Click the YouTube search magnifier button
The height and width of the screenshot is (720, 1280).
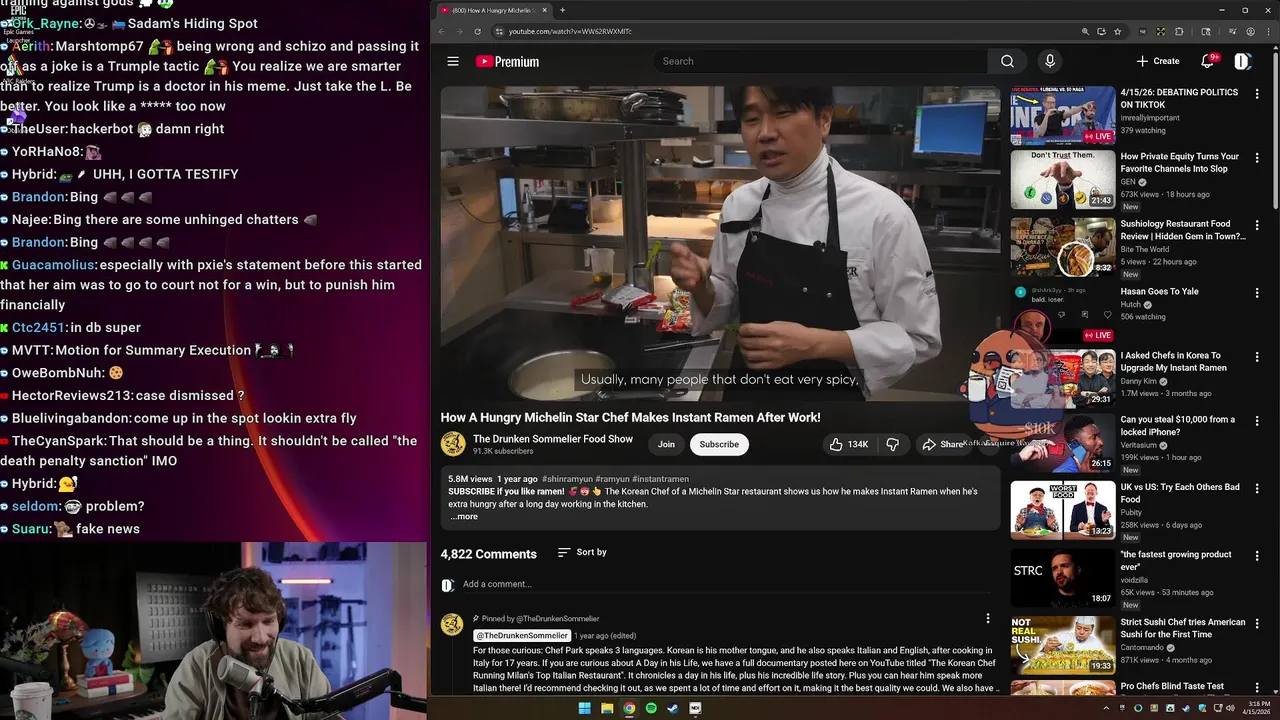coord(1007,61)
